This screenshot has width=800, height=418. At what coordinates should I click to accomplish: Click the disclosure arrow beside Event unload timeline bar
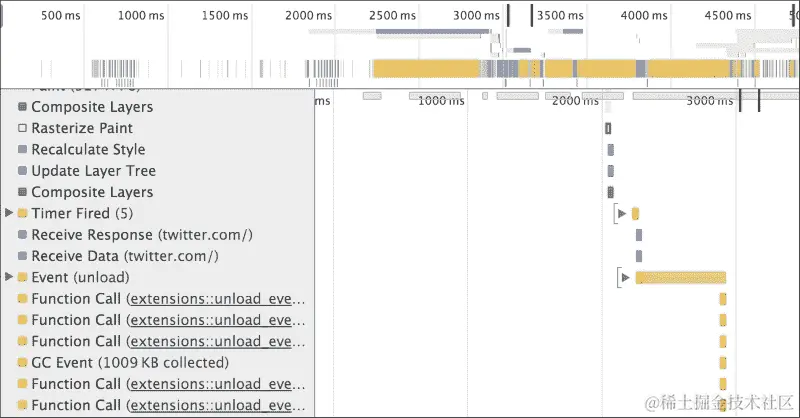626,278
